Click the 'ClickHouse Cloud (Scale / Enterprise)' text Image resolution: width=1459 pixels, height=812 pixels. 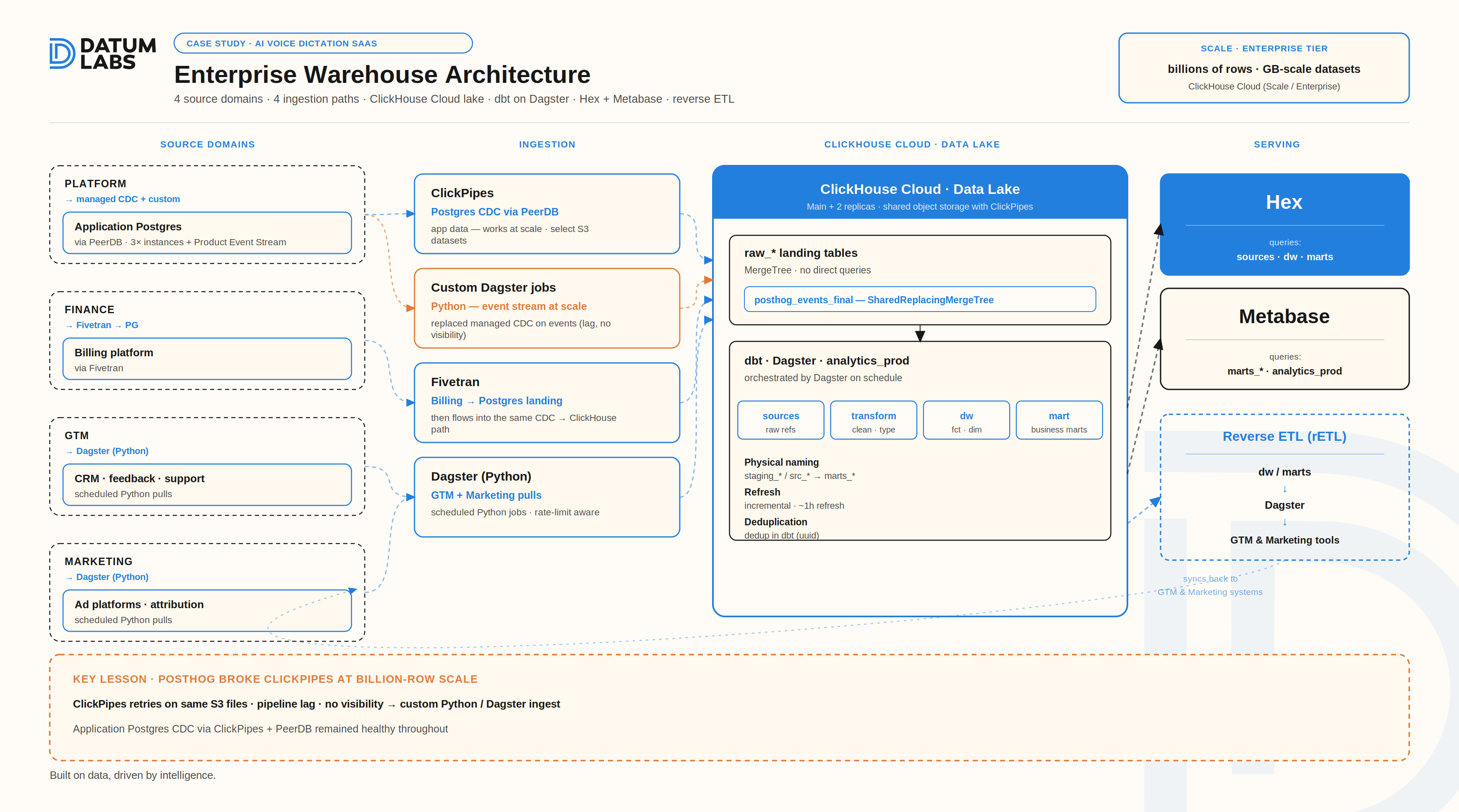pos(1264,87)
